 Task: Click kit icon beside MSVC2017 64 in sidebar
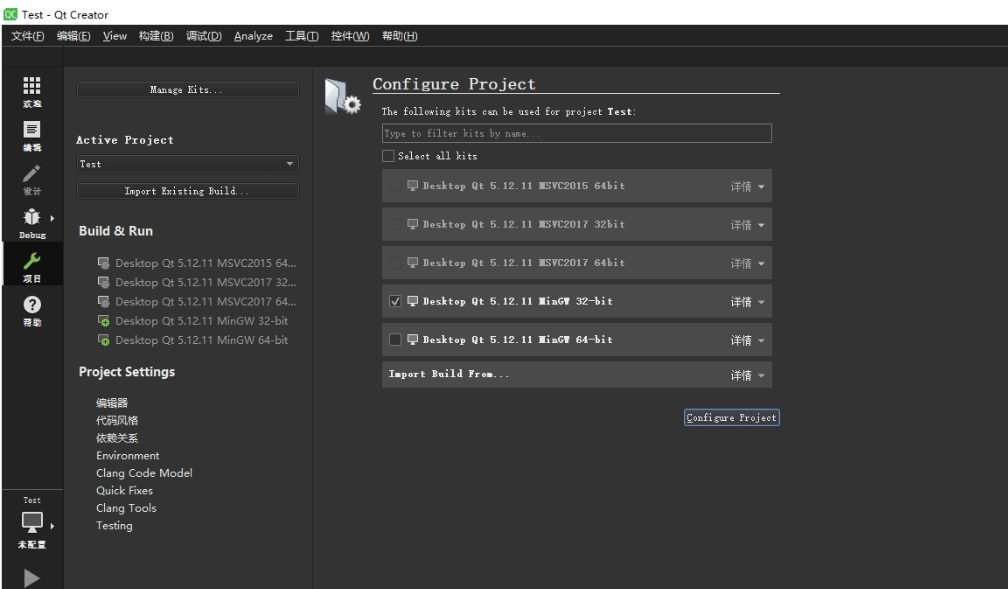point(103,301)
